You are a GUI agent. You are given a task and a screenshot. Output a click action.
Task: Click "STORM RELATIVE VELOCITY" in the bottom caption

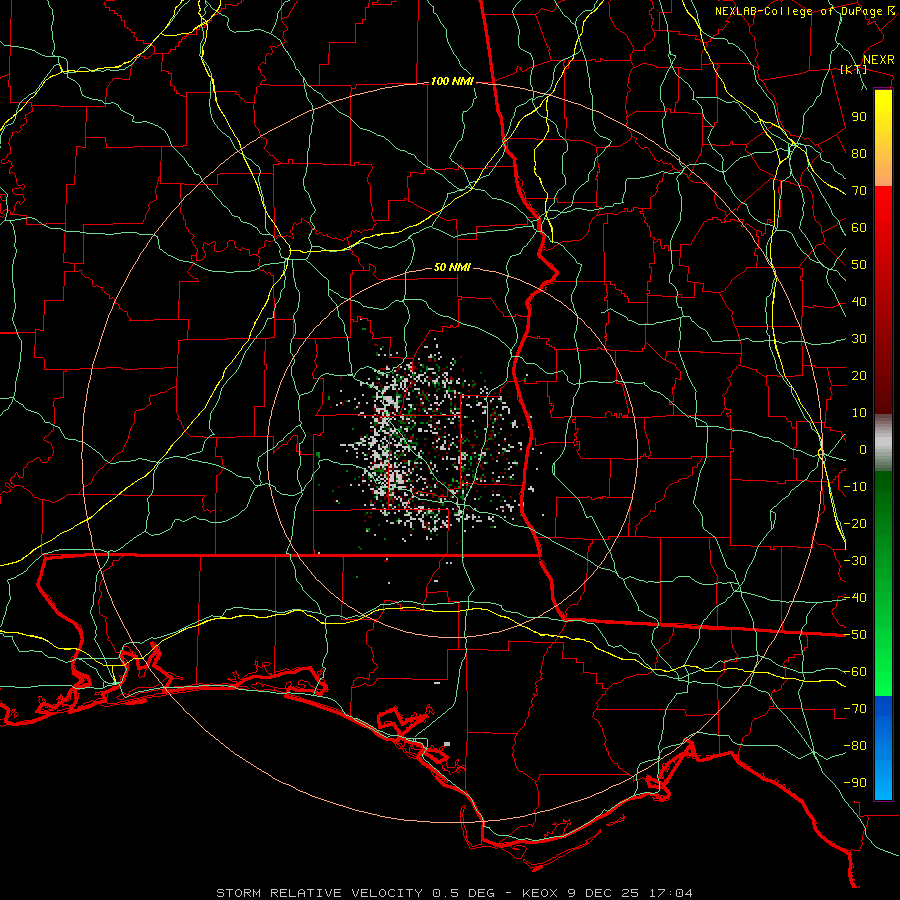click(319, 893)
